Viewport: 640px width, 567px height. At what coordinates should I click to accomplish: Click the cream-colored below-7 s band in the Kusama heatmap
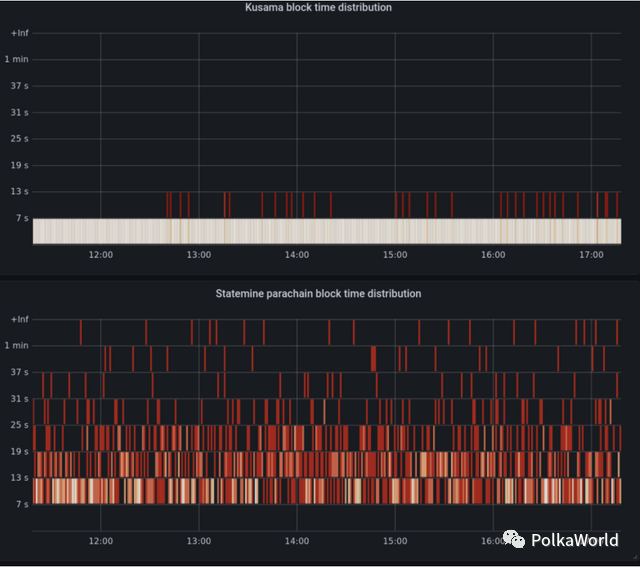(327, 231)
